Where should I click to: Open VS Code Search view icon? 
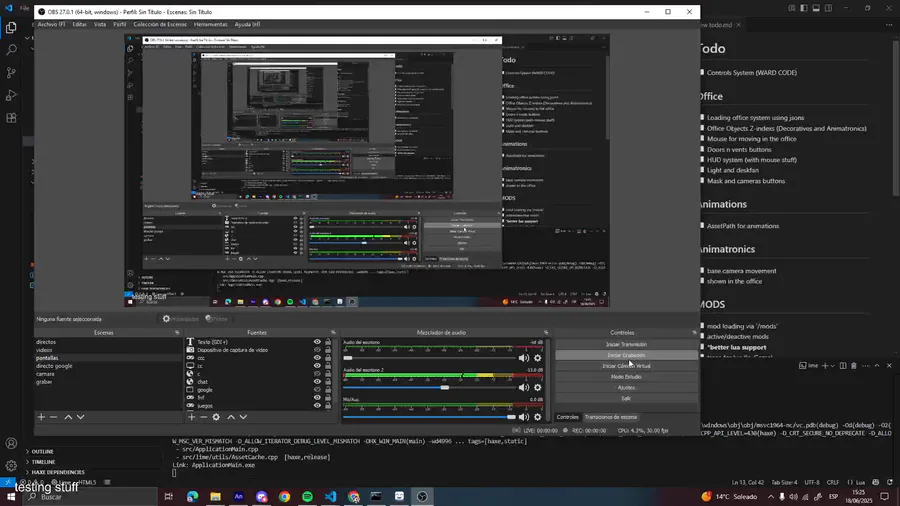11,50
